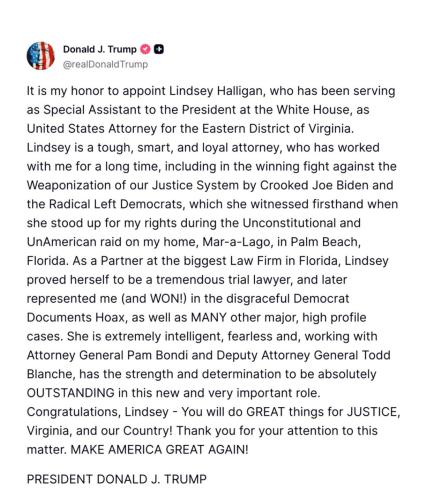Click the PRESIDENT DONALD J. TRUMP signature line
The height and width of the screenshot is (500, 427).
click(117, 479)
